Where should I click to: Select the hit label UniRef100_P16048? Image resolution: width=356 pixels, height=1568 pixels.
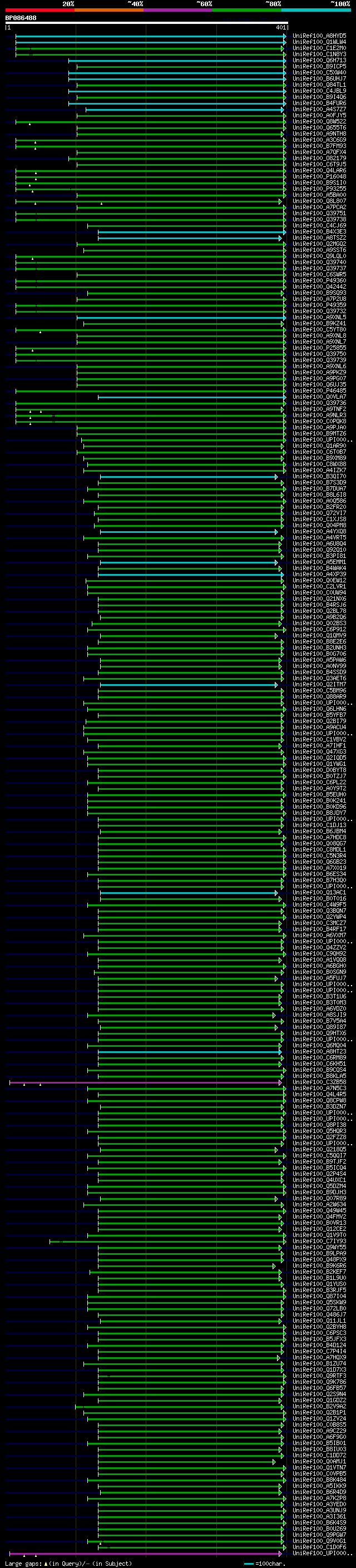click(319, 176)
